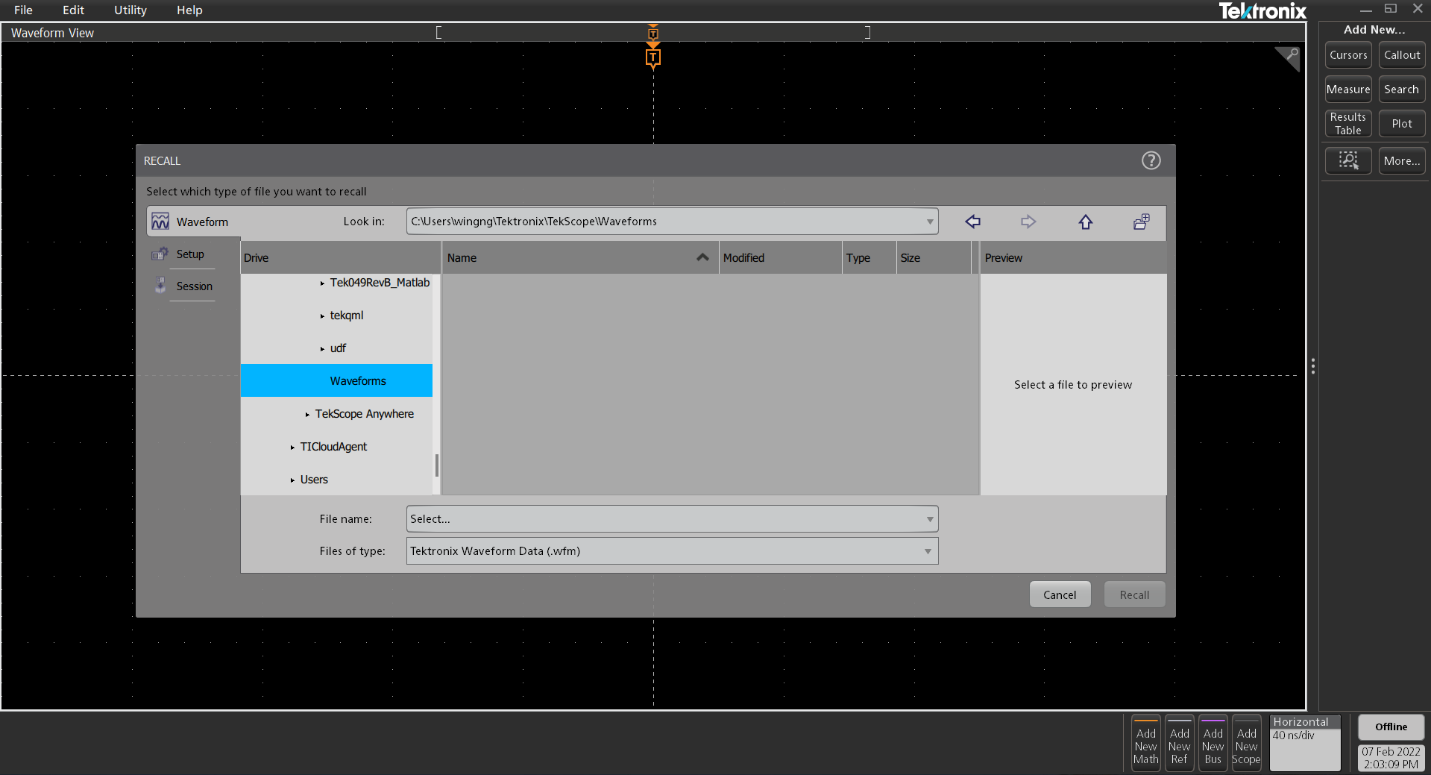1431x775 pixels.
Task: Select Waveform as the recall file type
Action: coord(200,221)
